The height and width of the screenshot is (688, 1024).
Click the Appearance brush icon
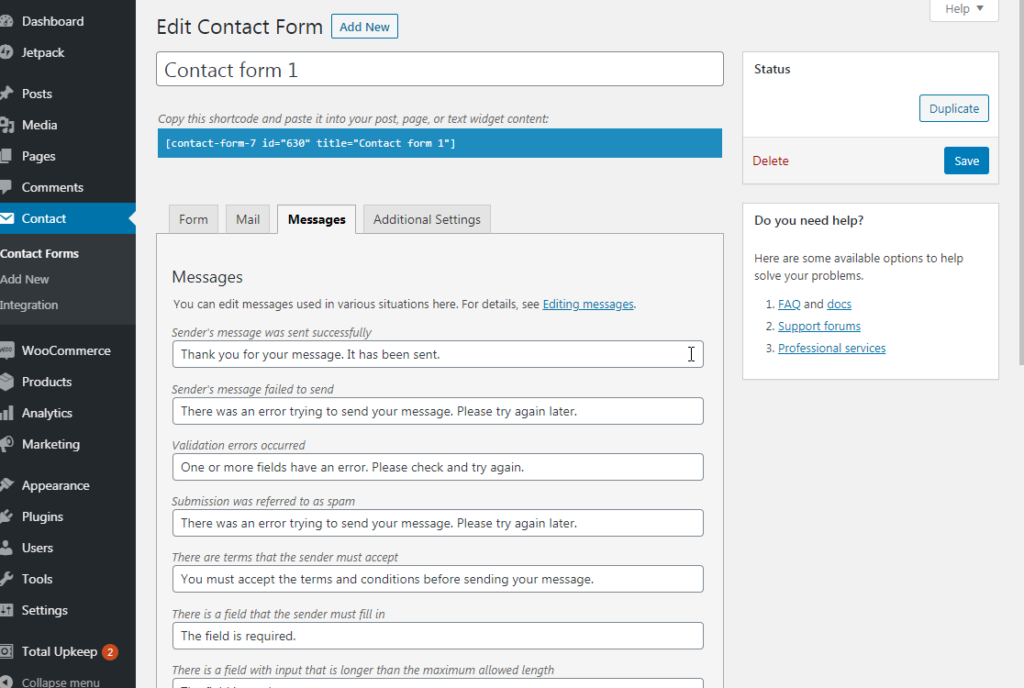point(6,486)
